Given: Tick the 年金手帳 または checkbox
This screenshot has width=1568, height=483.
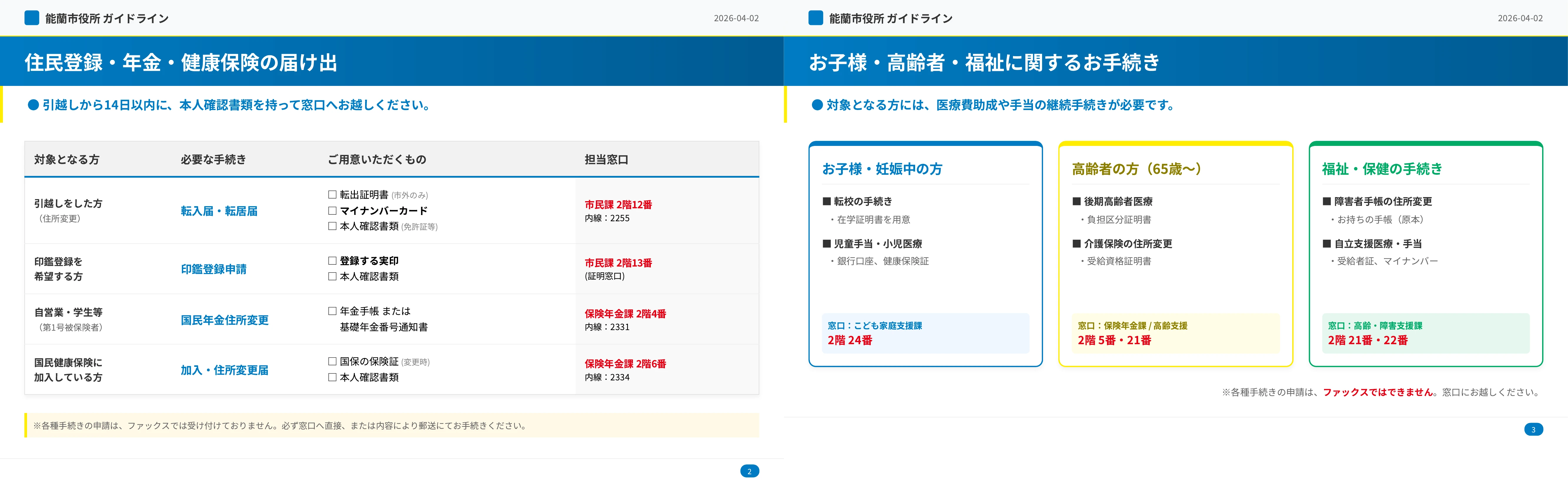Looking at the screenshot, I should [x=332, y=311].
